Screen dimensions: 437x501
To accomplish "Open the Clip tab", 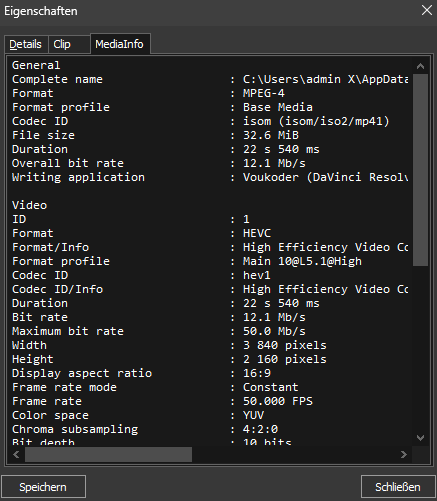I will 69,44.
